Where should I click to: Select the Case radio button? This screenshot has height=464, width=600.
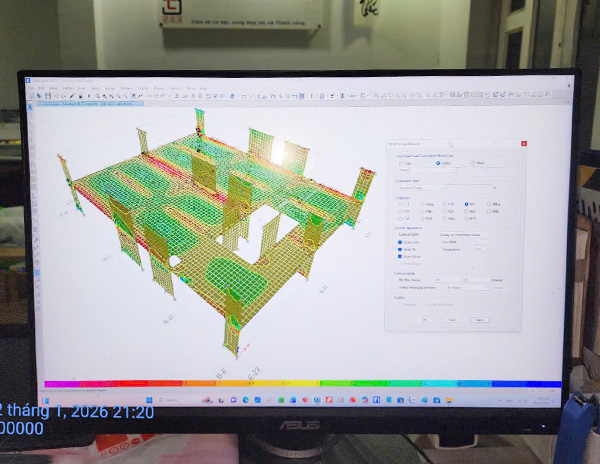[x=401, y=163]
